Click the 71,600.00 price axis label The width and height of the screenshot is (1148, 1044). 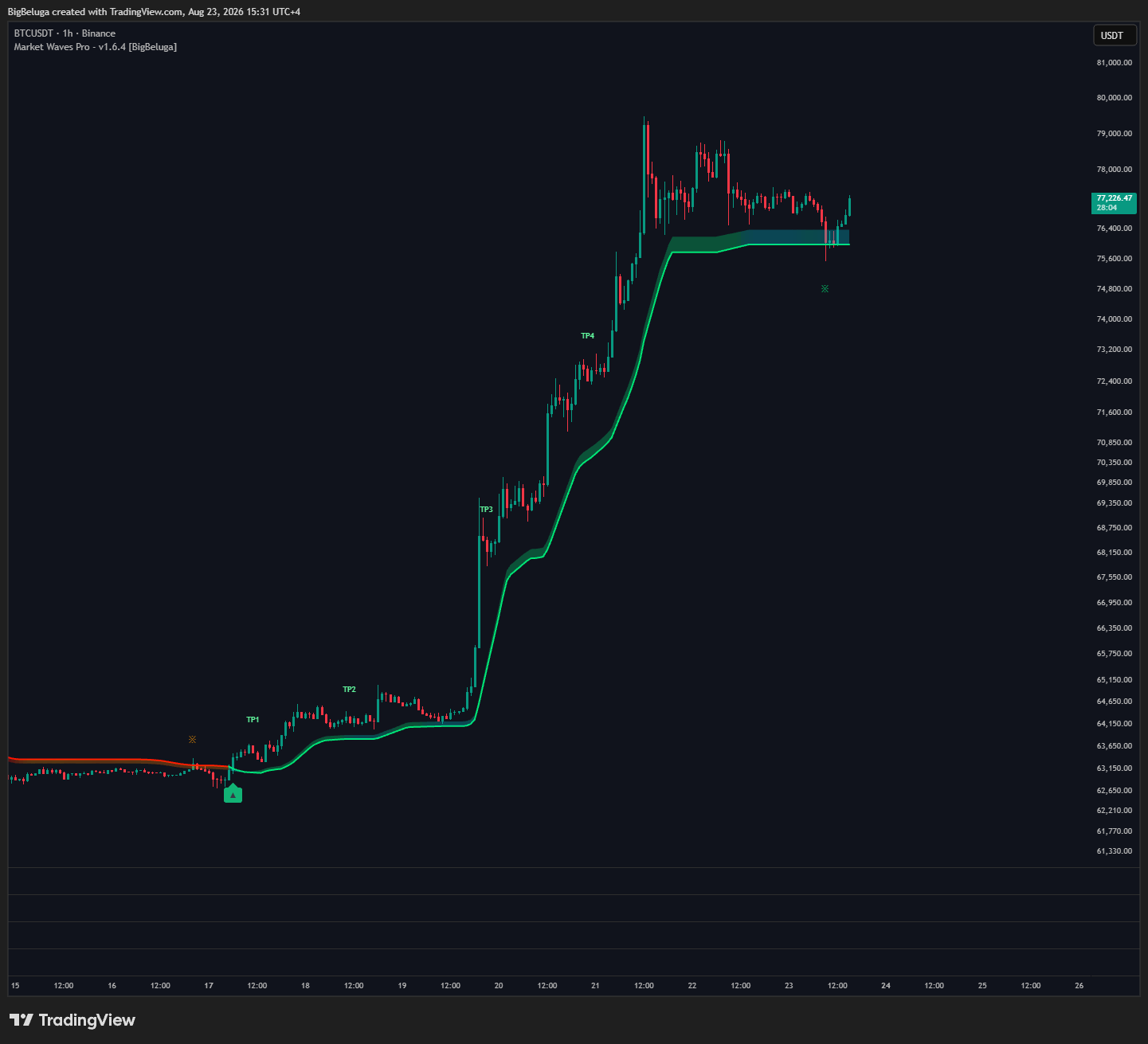tap(1115, 413)
